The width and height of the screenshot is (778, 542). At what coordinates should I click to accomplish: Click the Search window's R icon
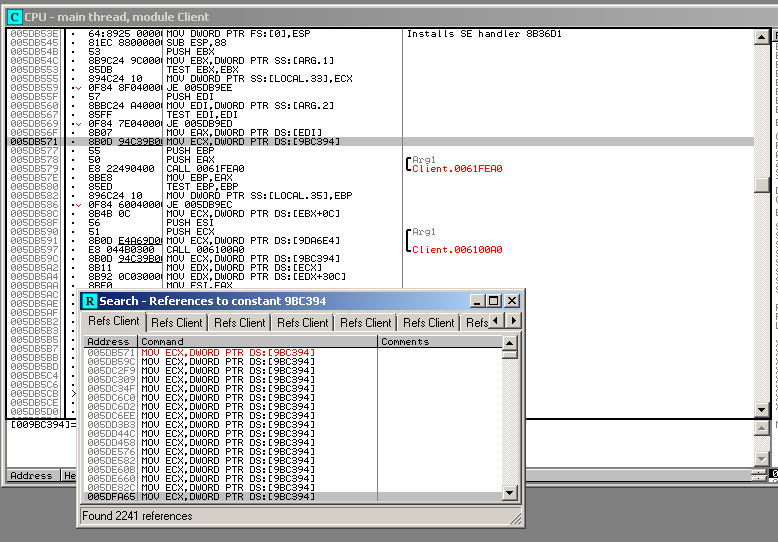coord(89,301)
